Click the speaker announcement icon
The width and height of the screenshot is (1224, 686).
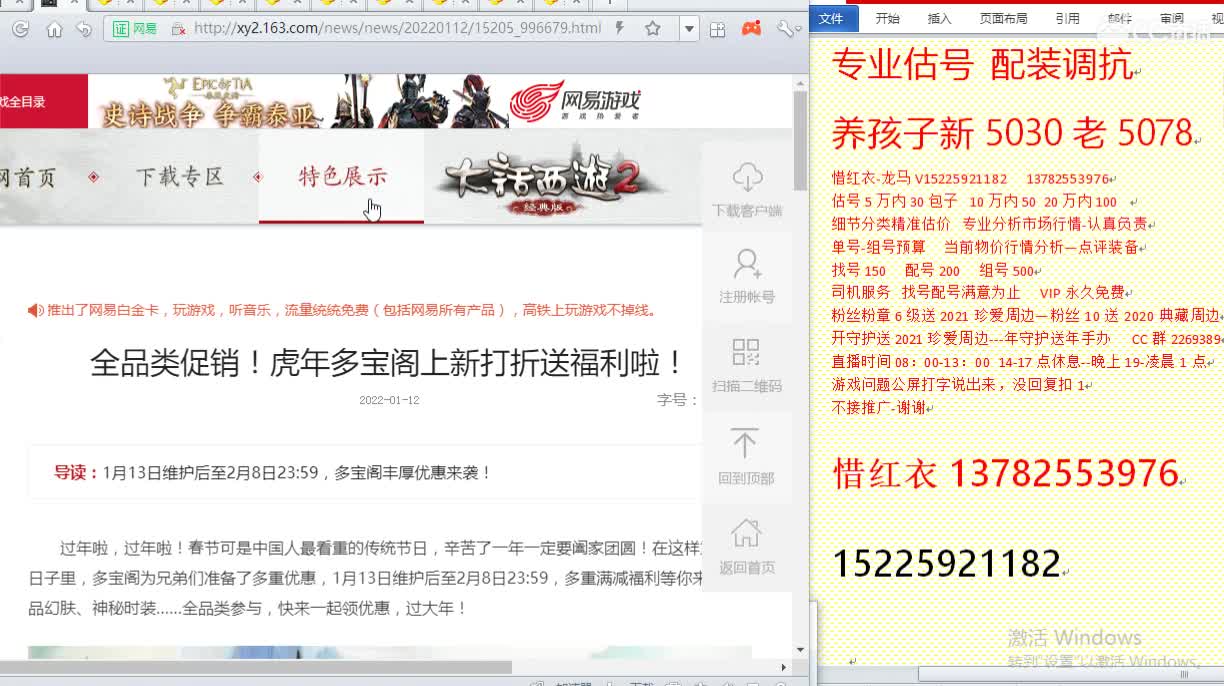coord(35,310)
